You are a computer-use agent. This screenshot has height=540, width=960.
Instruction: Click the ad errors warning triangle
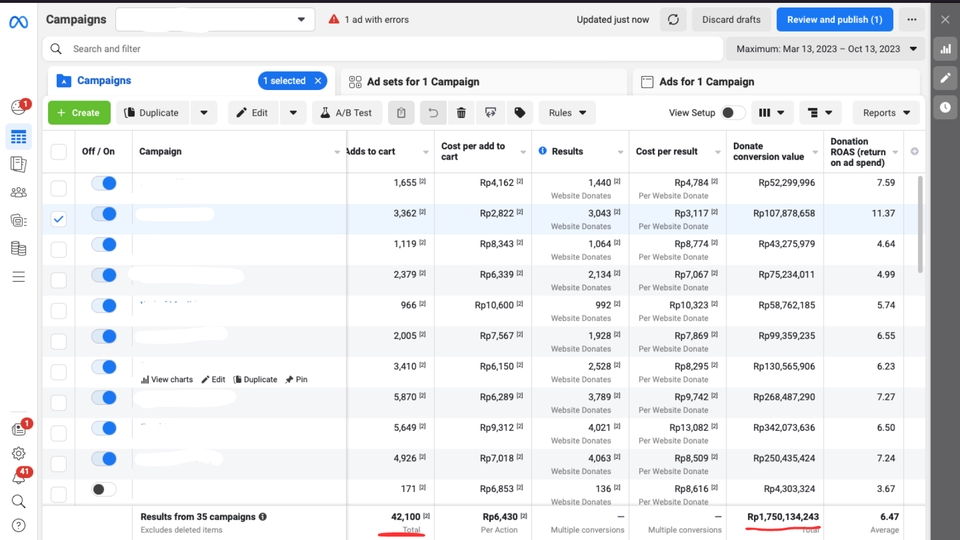pyautogui.click(x=334, y=20)
